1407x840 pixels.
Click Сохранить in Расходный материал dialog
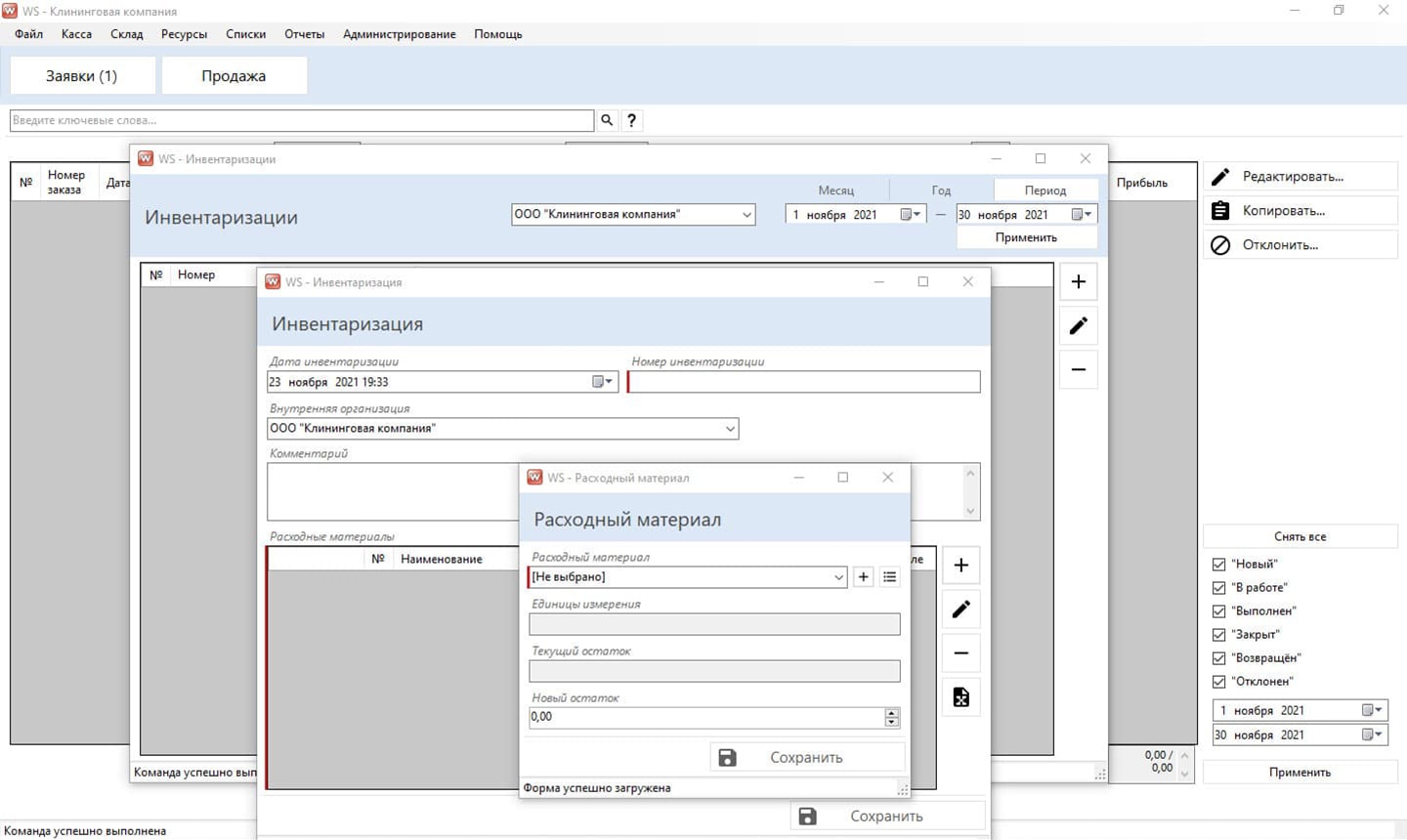tap(806, 758)
